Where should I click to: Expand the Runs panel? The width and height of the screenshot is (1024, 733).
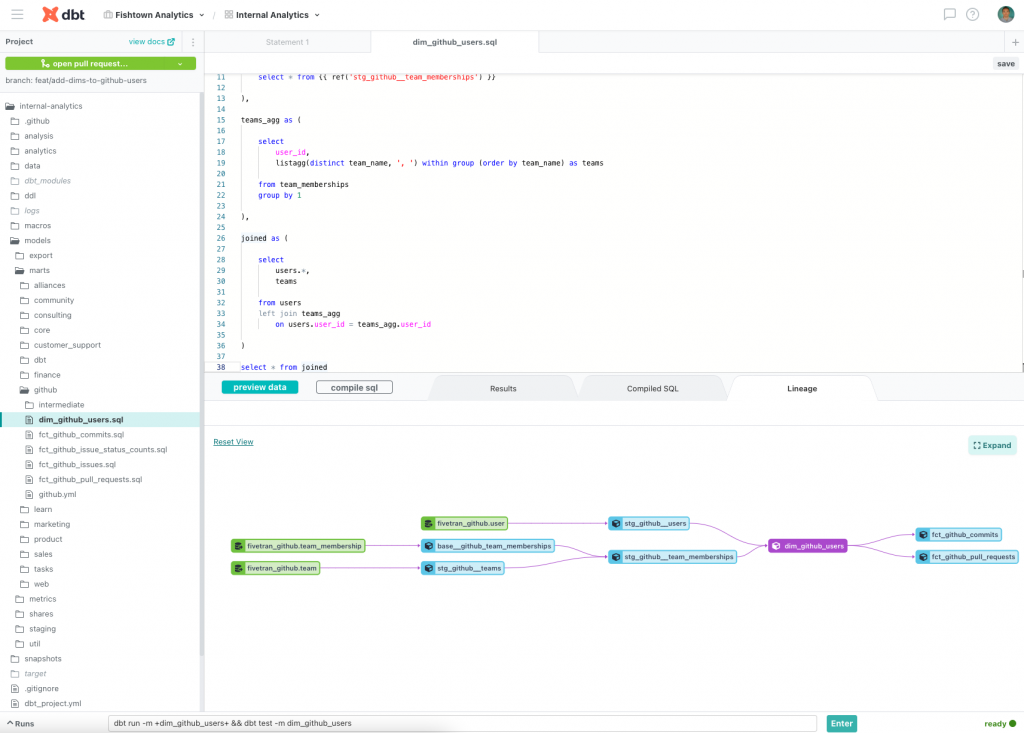[20, 724]
